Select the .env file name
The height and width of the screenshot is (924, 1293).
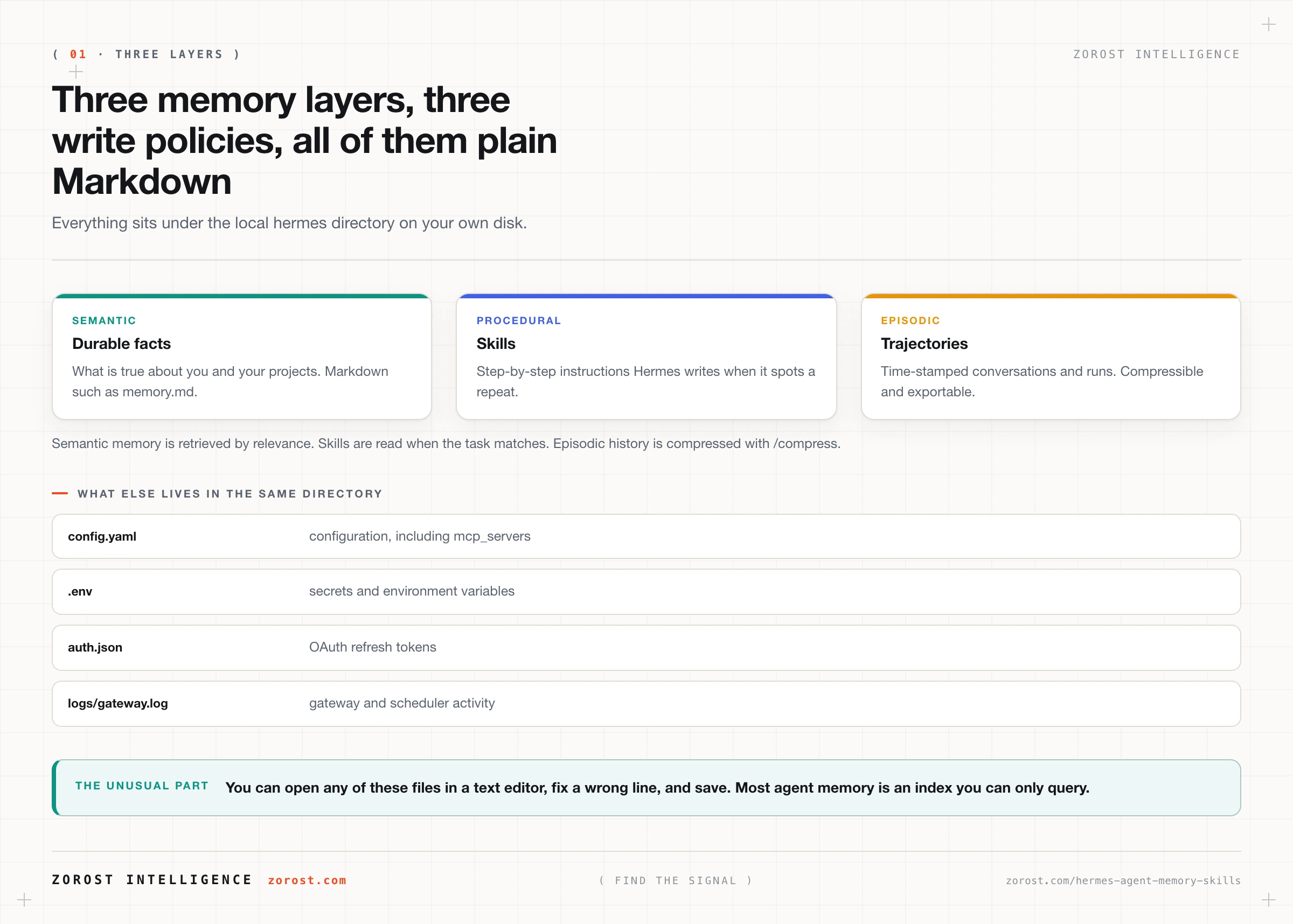(80, 592)
